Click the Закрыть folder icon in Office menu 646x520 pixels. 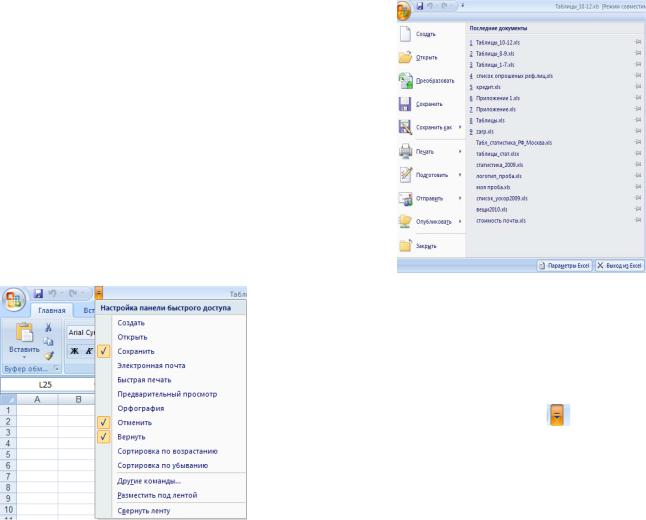click(x=405, y=246)
